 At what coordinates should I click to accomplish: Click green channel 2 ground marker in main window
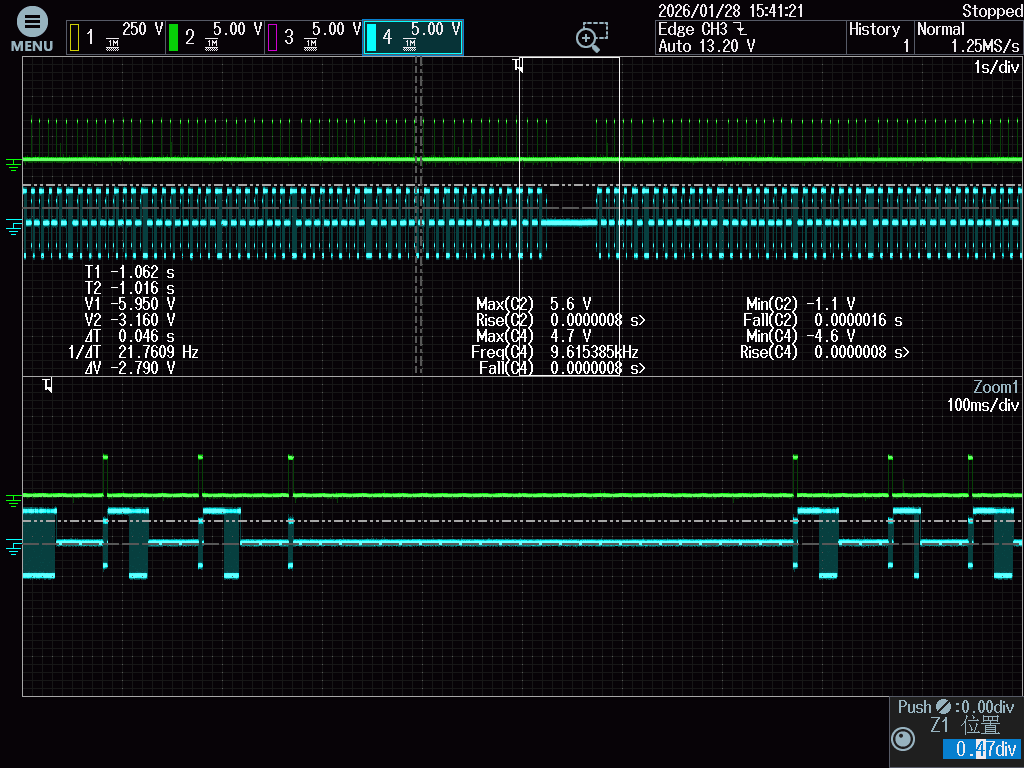point(13,165)
